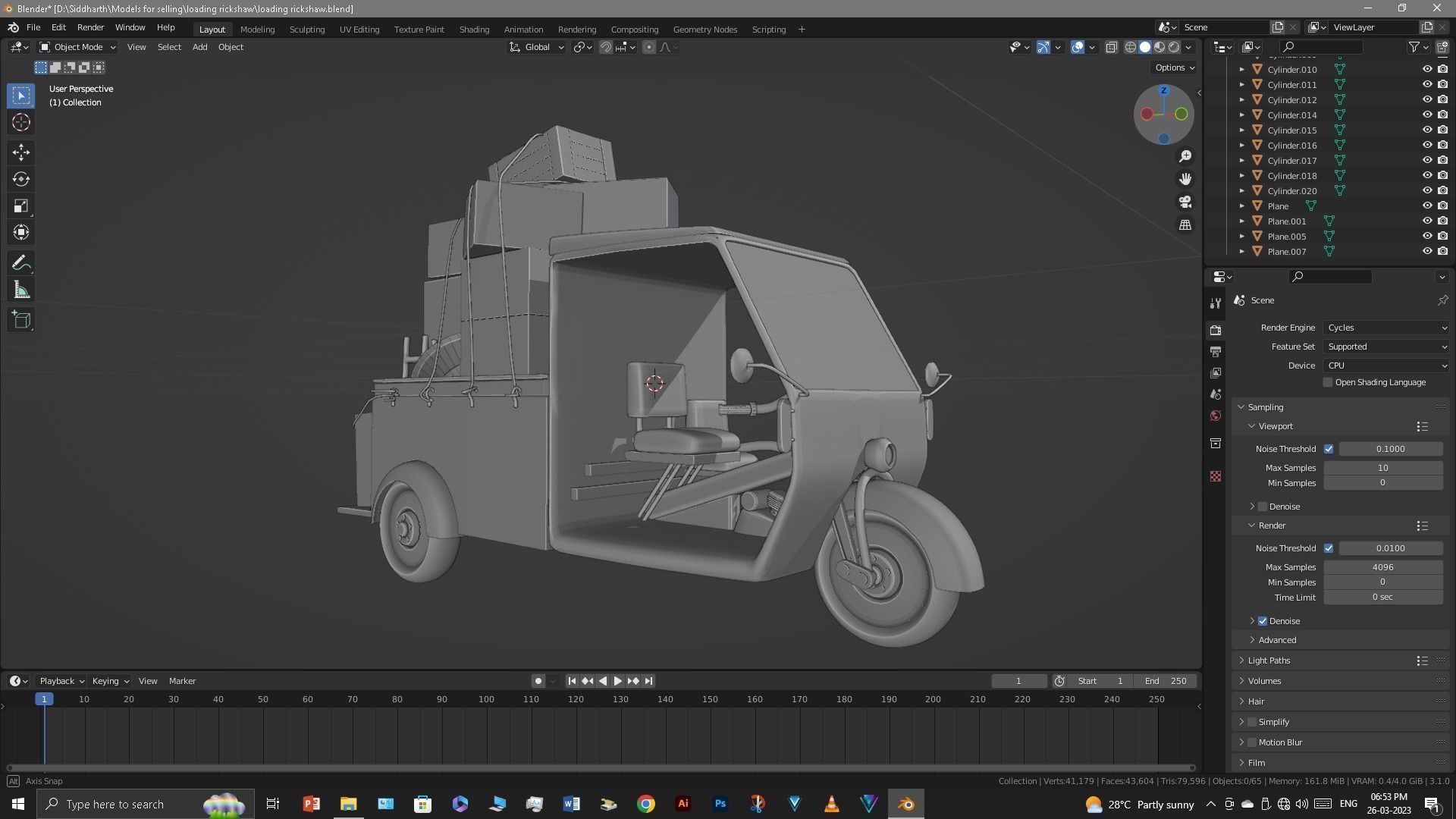Screen dimensions: 1456x819
Task: Open the World properties tab icon
Action: 1216,416
